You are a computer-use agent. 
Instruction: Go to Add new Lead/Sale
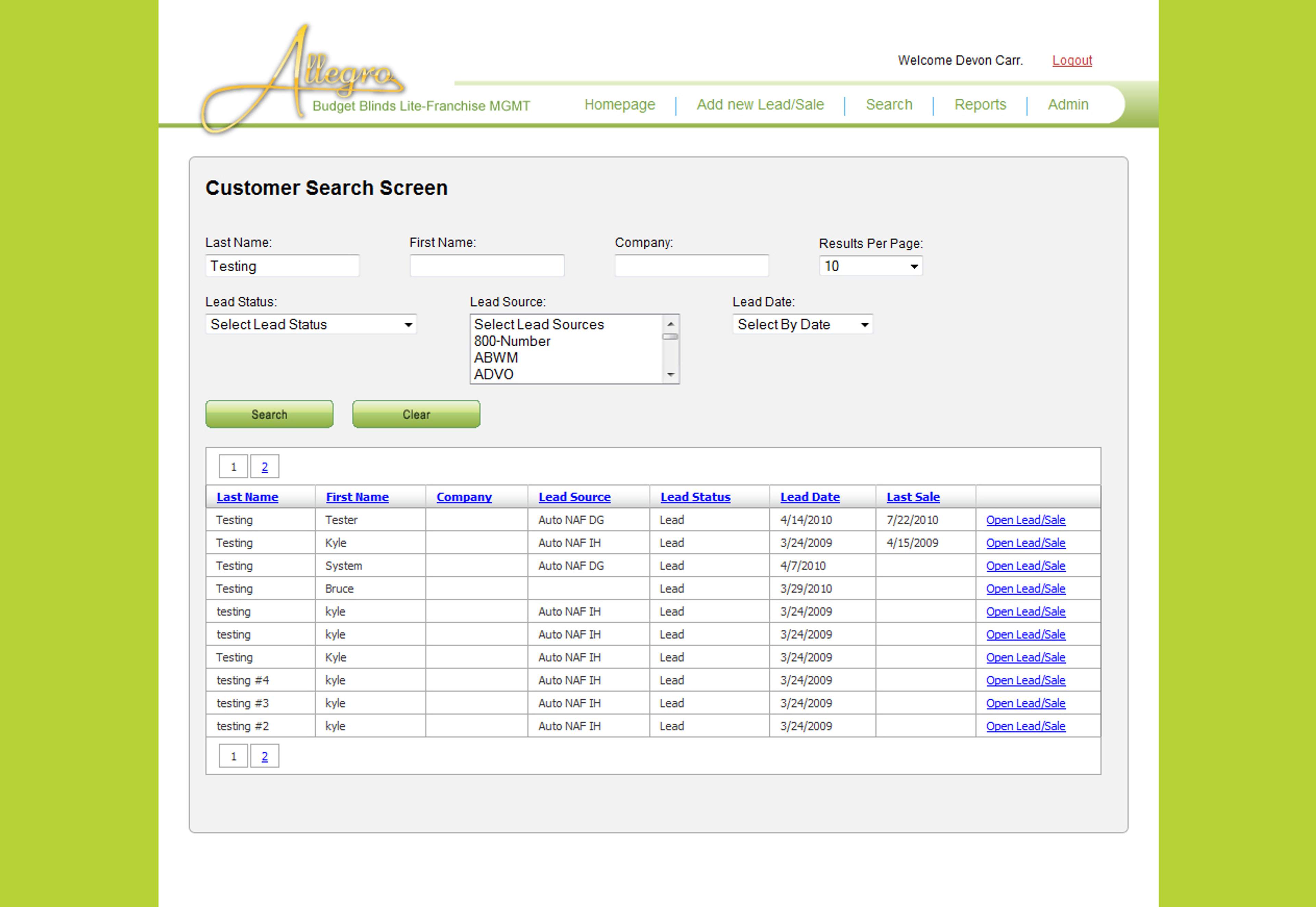[760, 104]
